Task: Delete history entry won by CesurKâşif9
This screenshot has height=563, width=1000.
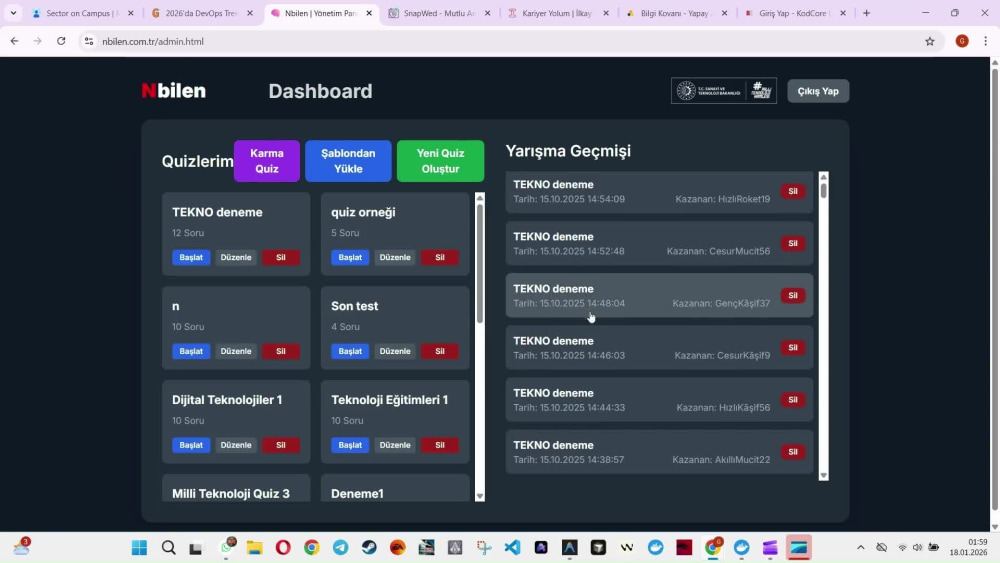Action: tap(793, 347)
